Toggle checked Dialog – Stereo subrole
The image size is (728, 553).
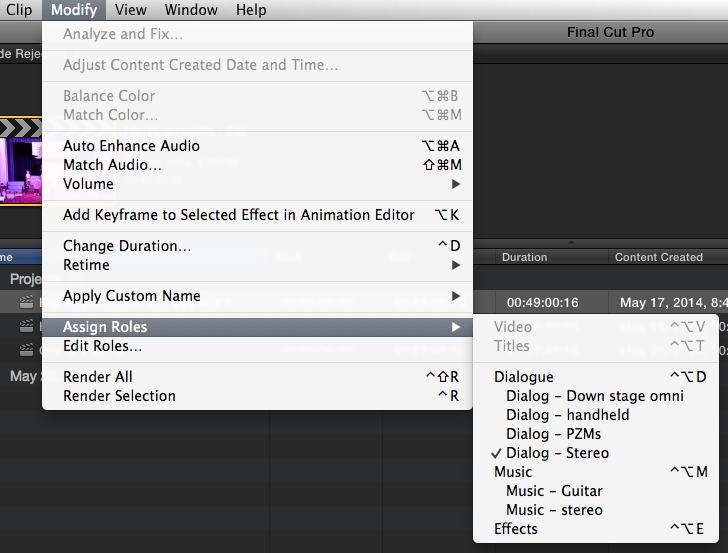point(596,453)
